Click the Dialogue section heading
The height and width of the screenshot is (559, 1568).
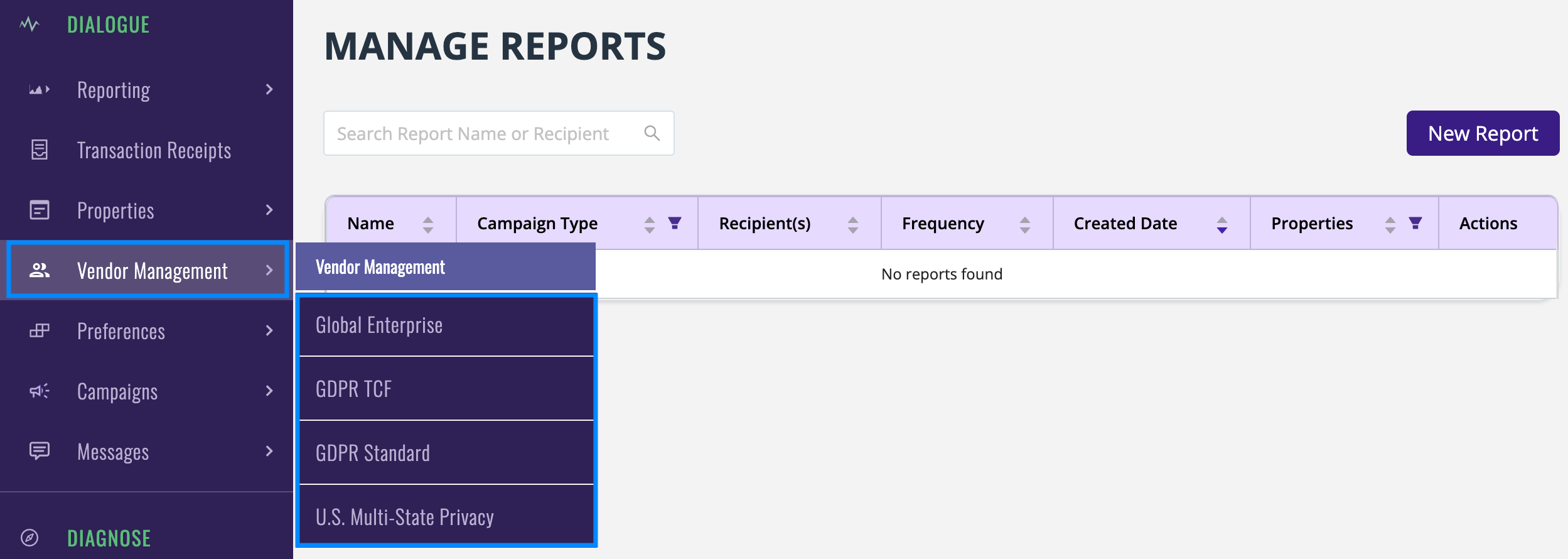[109, 25]
